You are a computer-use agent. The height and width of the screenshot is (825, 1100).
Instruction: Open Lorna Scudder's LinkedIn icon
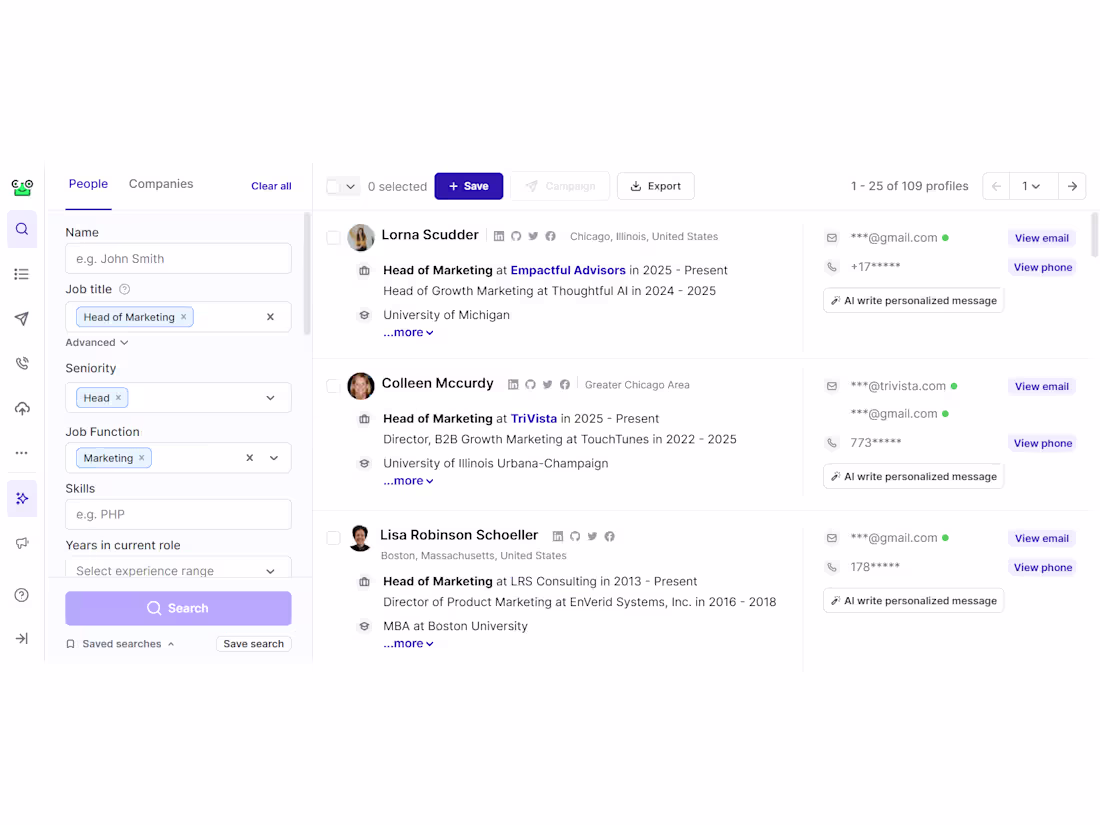click(499, 236)
